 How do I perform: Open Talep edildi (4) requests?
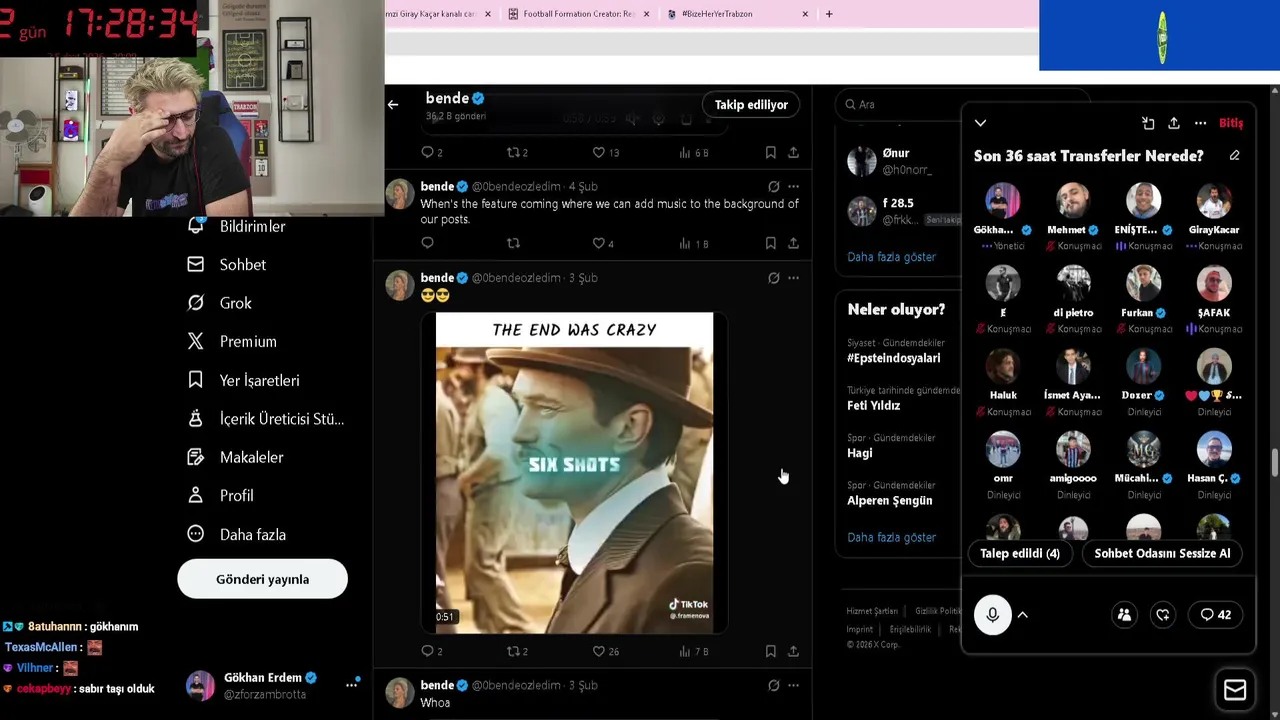point(1019,553)
